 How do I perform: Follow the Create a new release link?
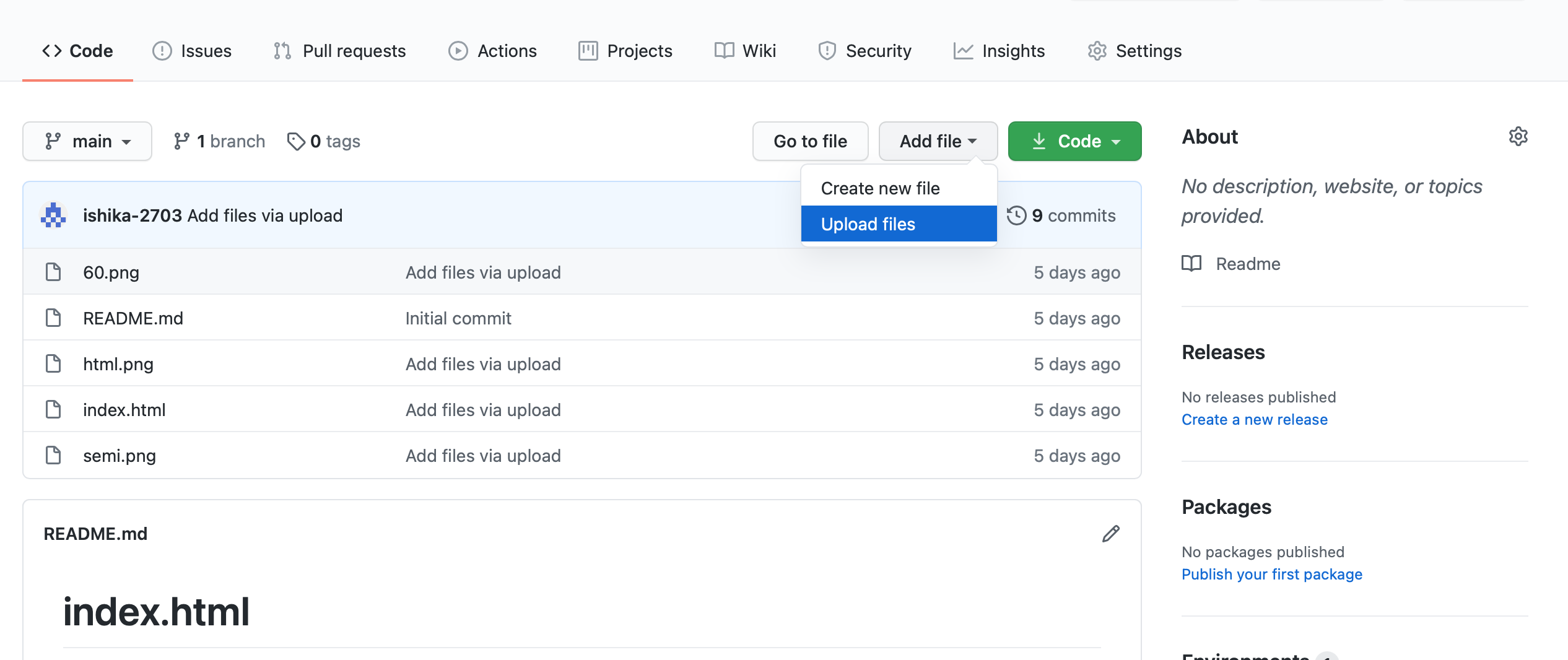point(1254,420)
